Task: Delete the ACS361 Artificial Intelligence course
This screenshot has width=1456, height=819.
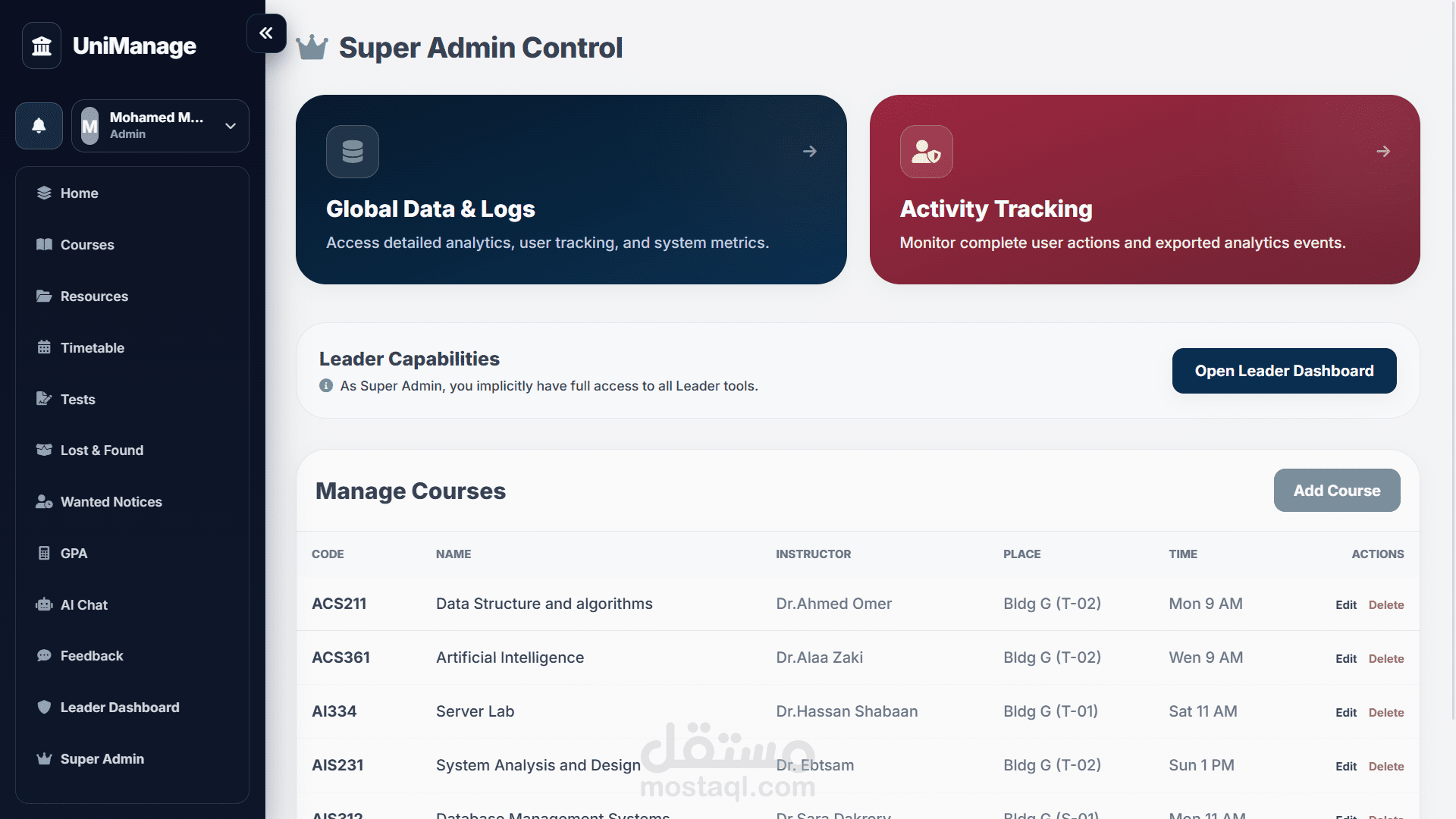Action: coord(1385,659)
